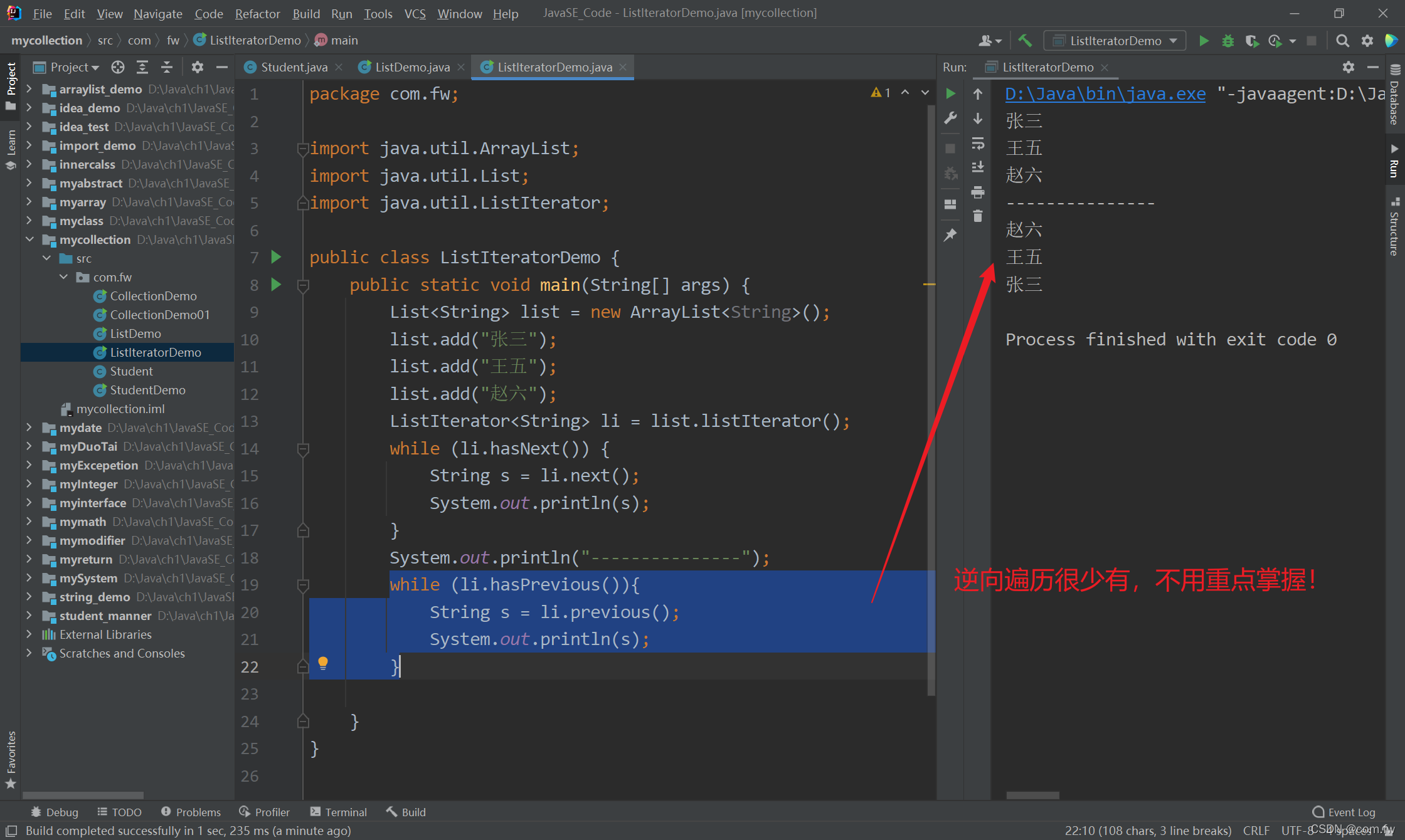Click the Debug bug icon in toolbar
The image size is (1405, 840).
click(1227, 41)
